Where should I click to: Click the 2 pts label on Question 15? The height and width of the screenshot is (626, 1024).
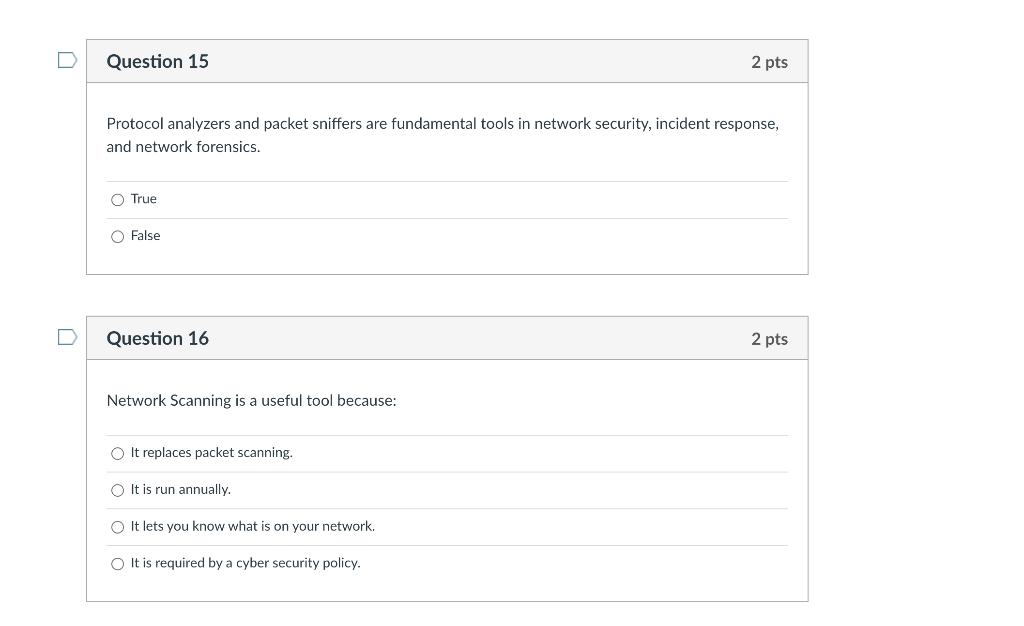[x=769, y=62]
